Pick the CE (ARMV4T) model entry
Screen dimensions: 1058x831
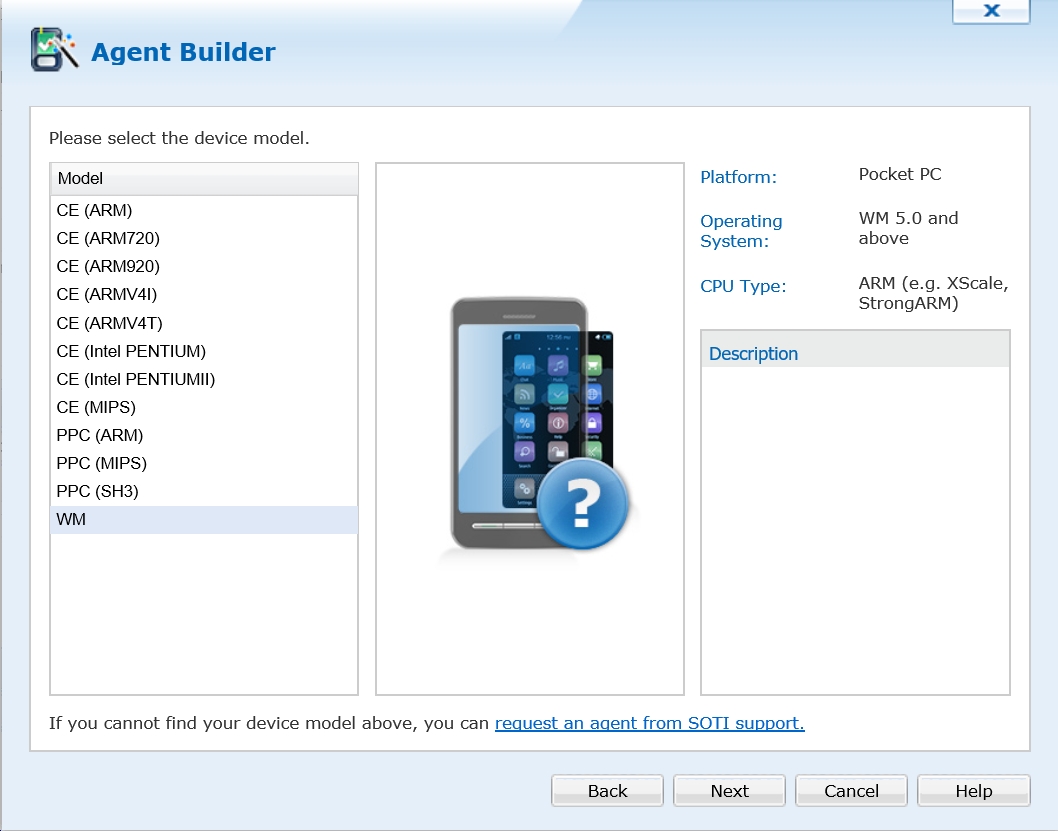pos(109,323)
